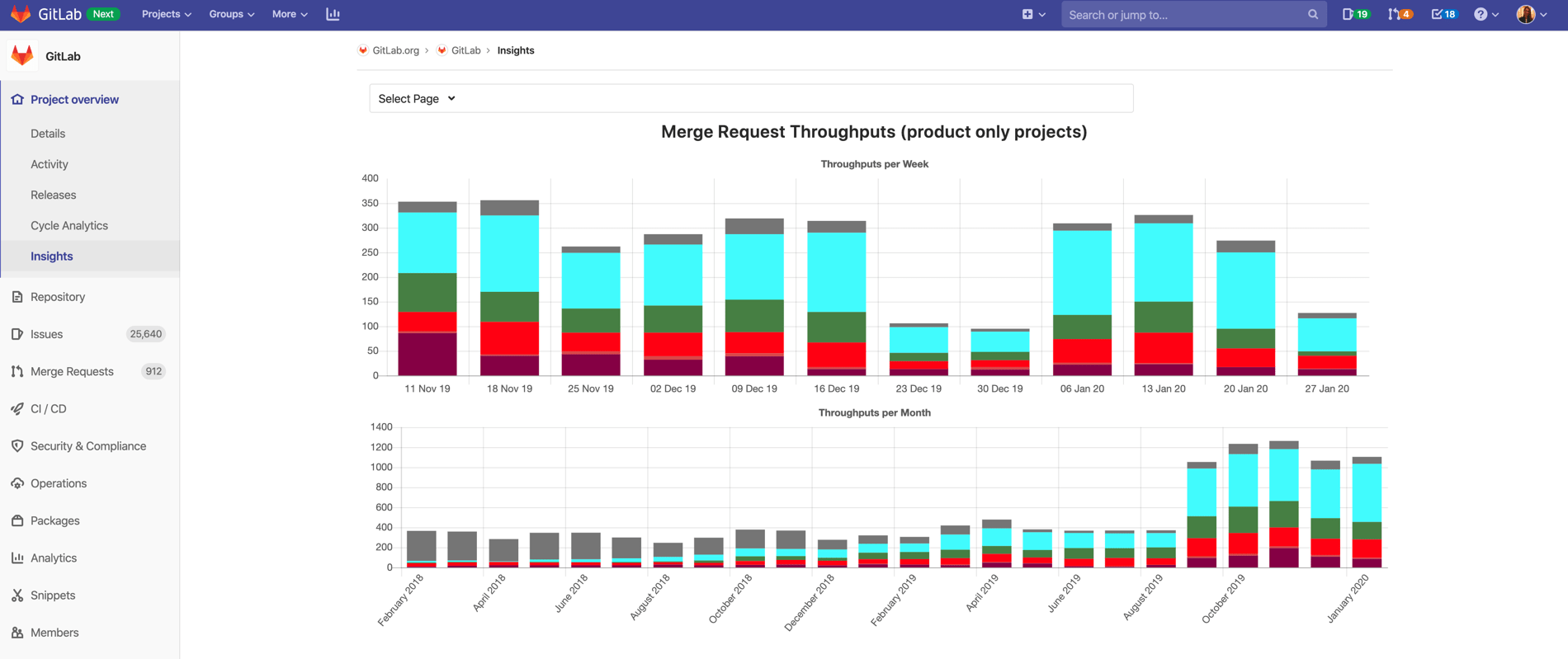Focus the Search or jump to field
1568x659 pixels.
(1184, 14)
